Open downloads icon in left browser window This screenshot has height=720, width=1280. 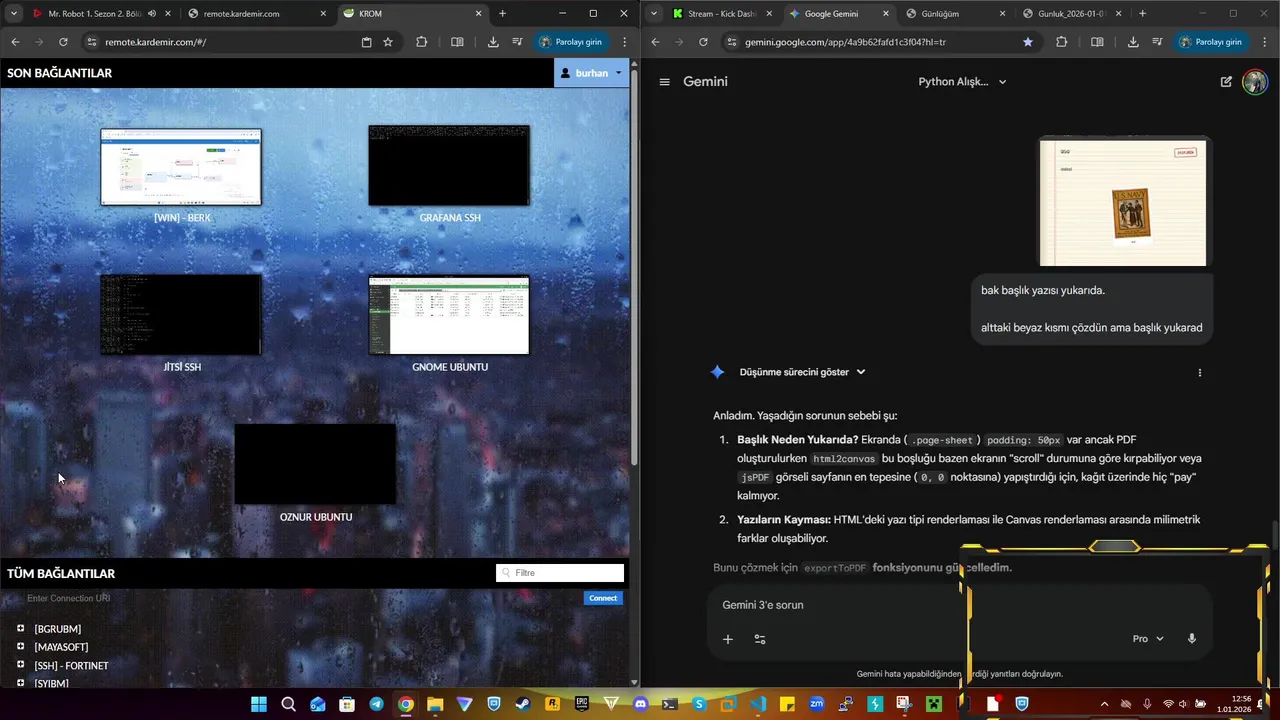point(493,42)
